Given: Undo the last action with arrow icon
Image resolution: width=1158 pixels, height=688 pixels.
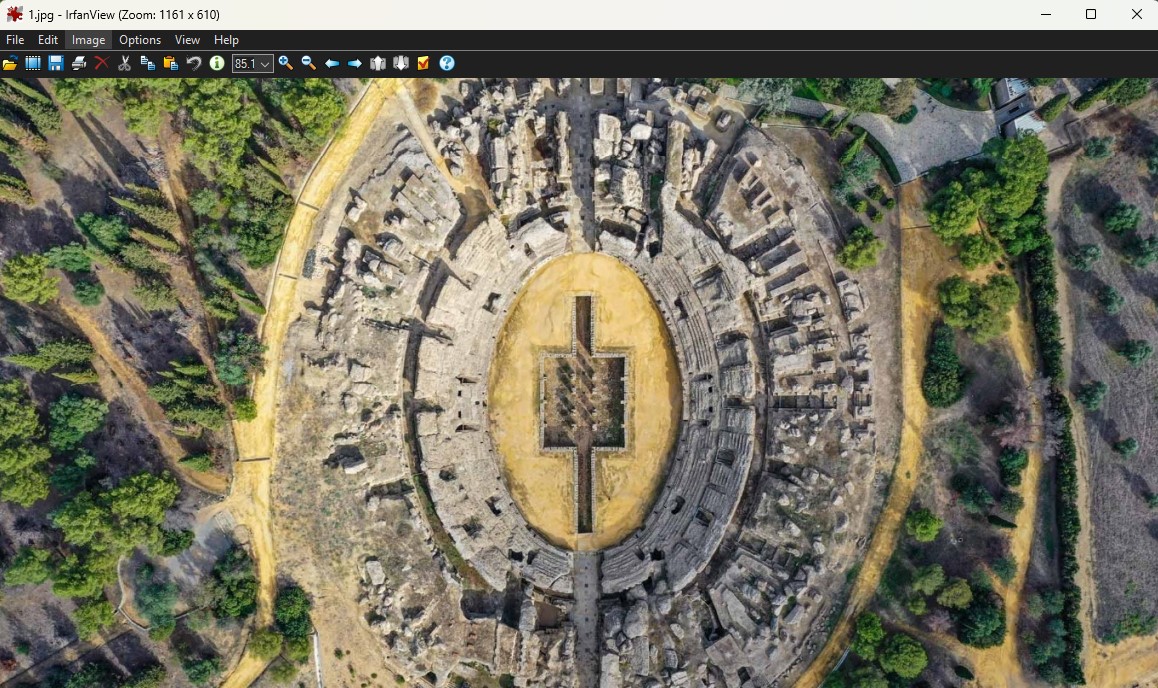Looking at the screenshot, I should (194, 63).
